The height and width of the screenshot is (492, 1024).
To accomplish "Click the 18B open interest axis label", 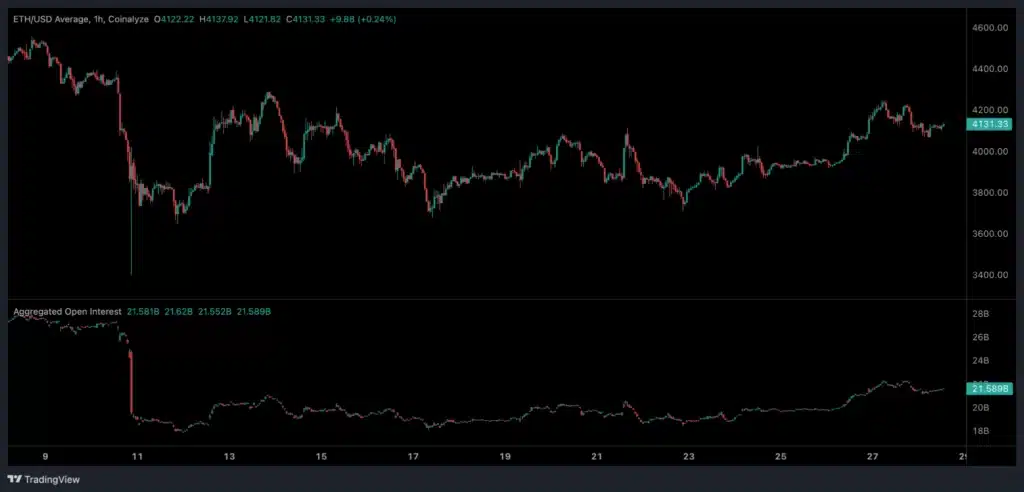I will click(979, 431).
